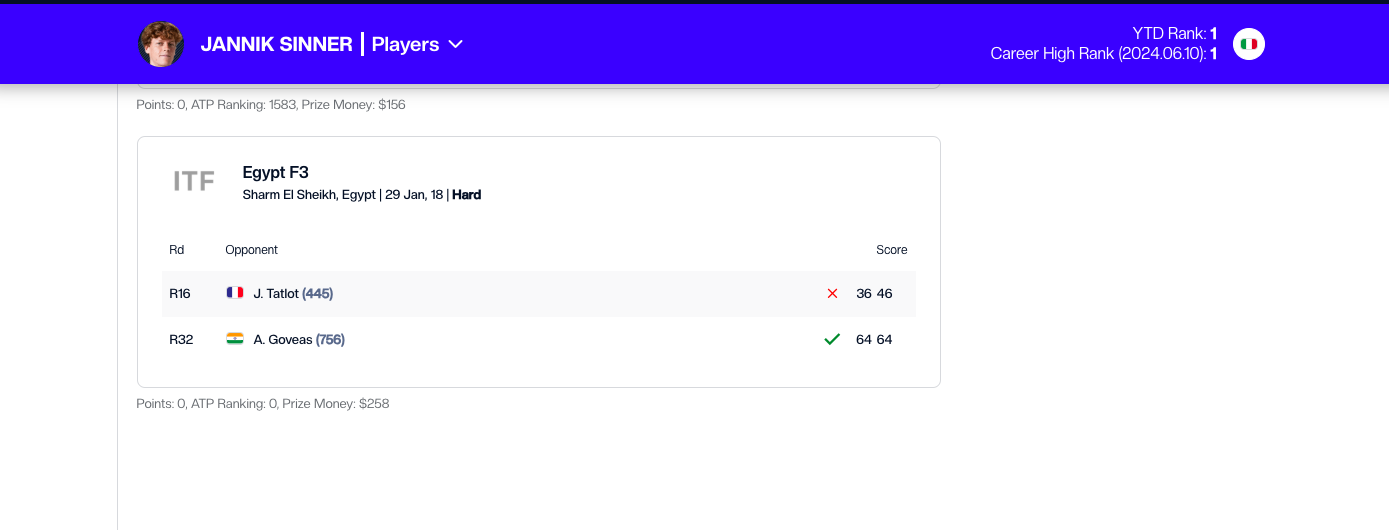
Task: Click the green checkmark win icon
Action: tap(831, 340)
